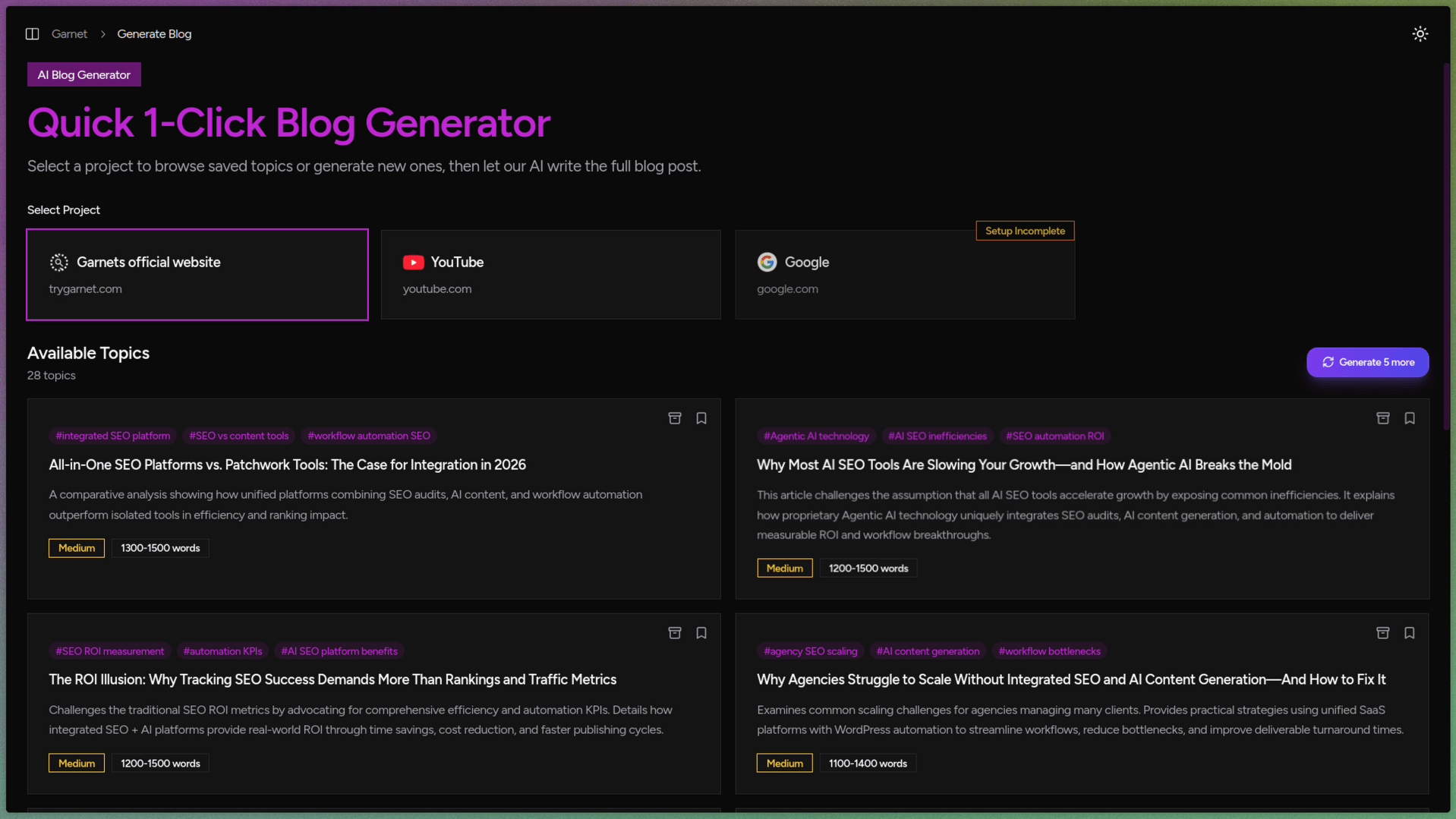This screenshot has width=1456, height=819.
Task: Open the Garnet breadcrumb link
Action: coord(69,33)
